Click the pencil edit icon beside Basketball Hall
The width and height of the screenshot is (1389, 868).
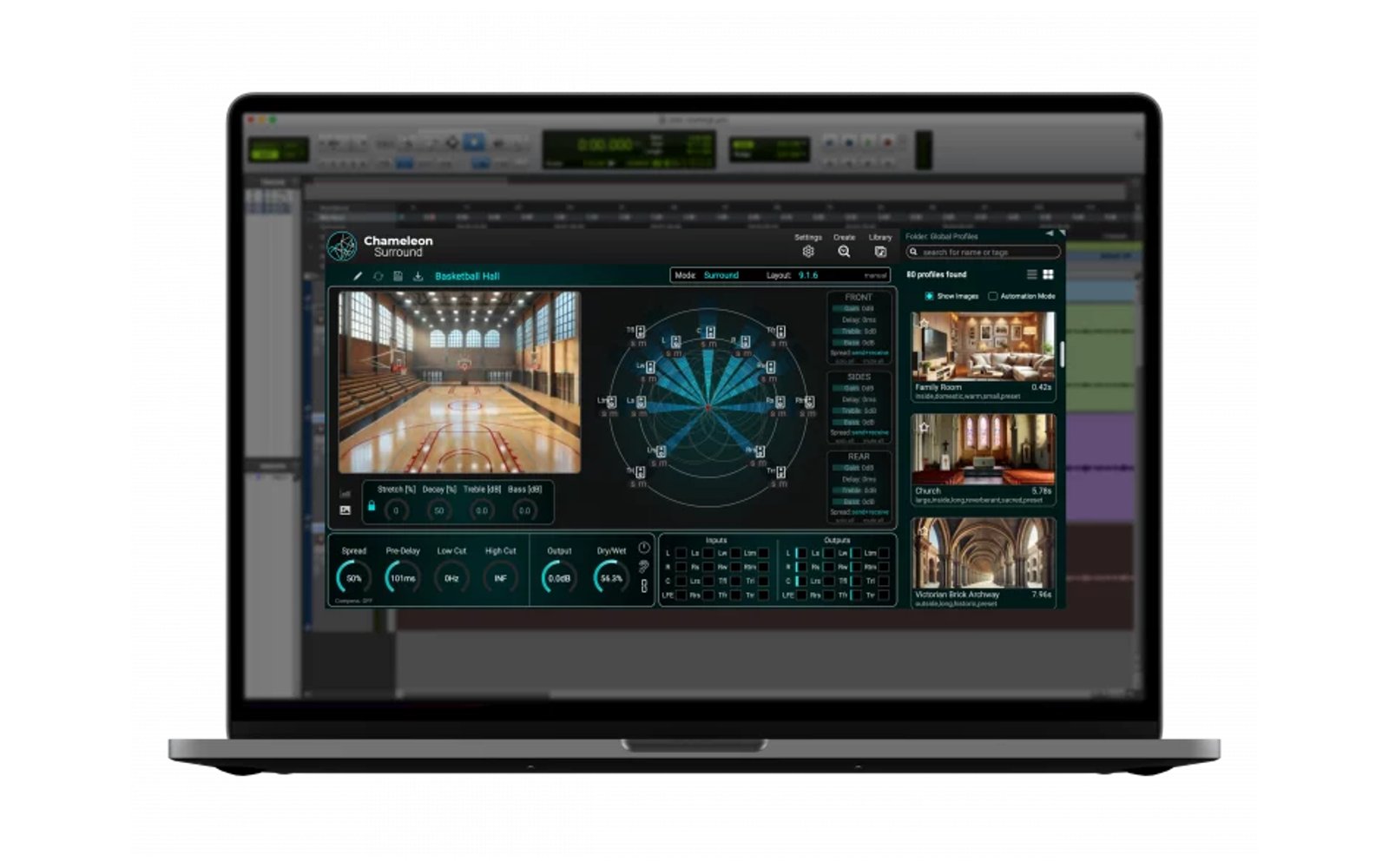click(x=357, y=276)
